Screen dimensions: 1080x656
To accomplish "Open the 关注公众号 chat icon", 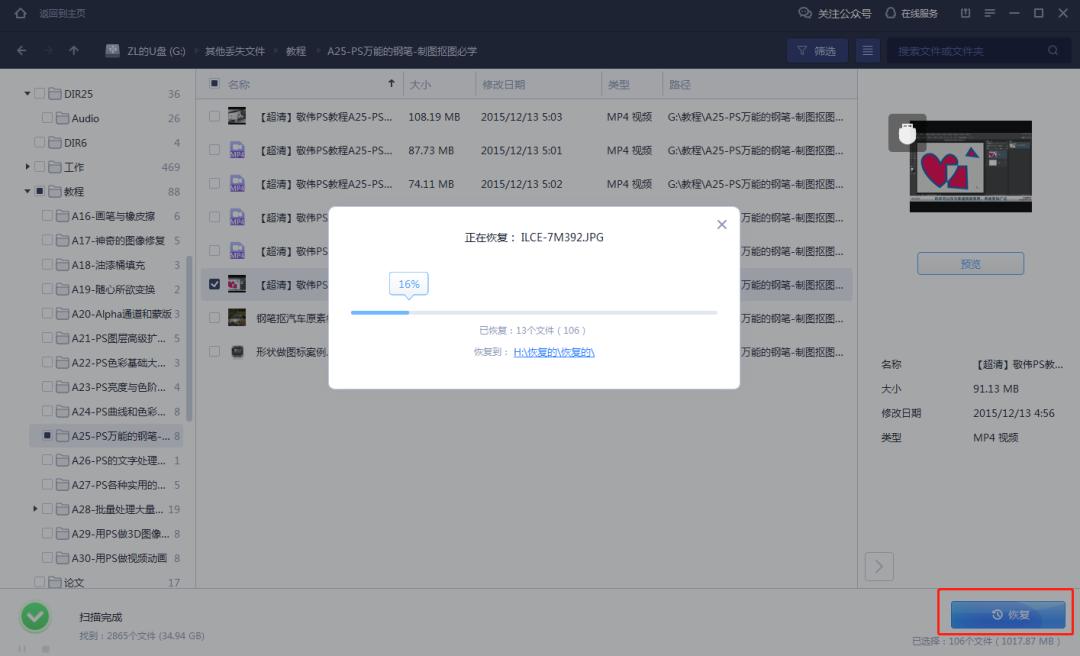I will coord(804,13).
